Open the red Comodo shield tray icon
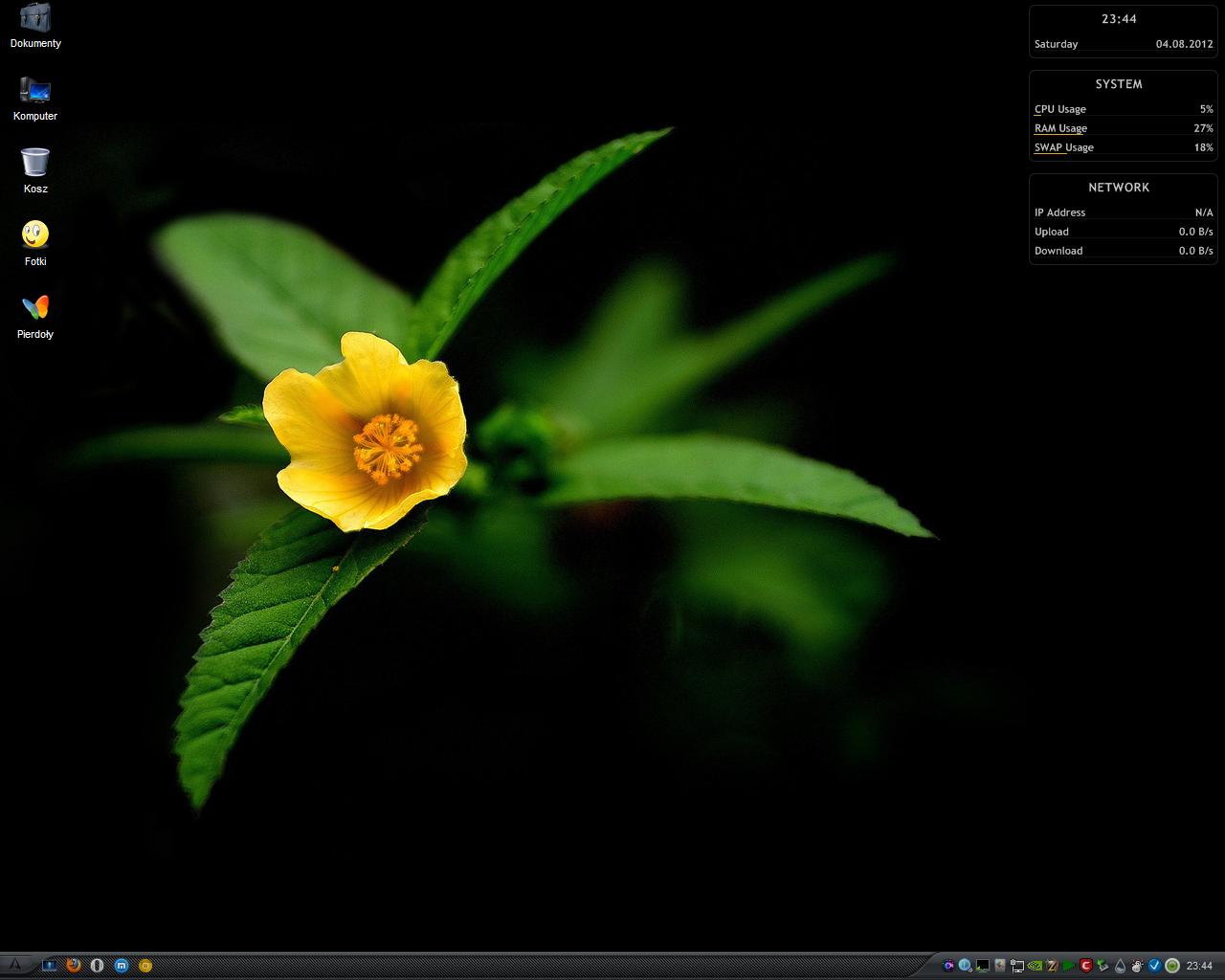 pyautogui.click(x=1086, y=966)
